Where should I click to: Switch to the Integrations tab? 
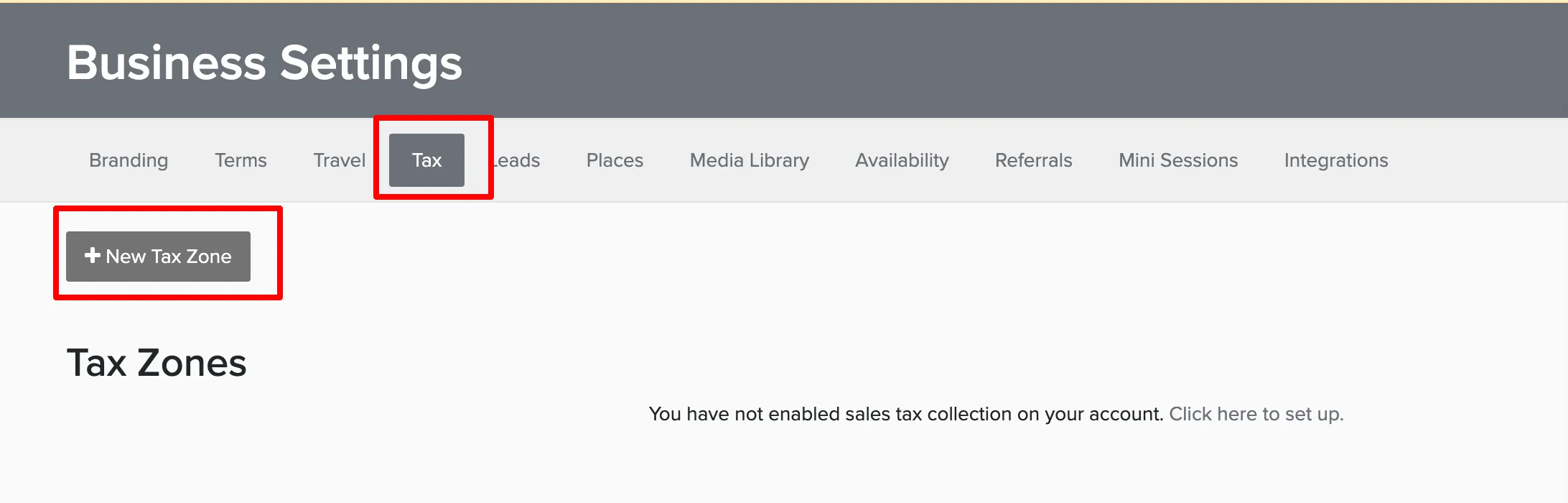tap(1336, 160)
